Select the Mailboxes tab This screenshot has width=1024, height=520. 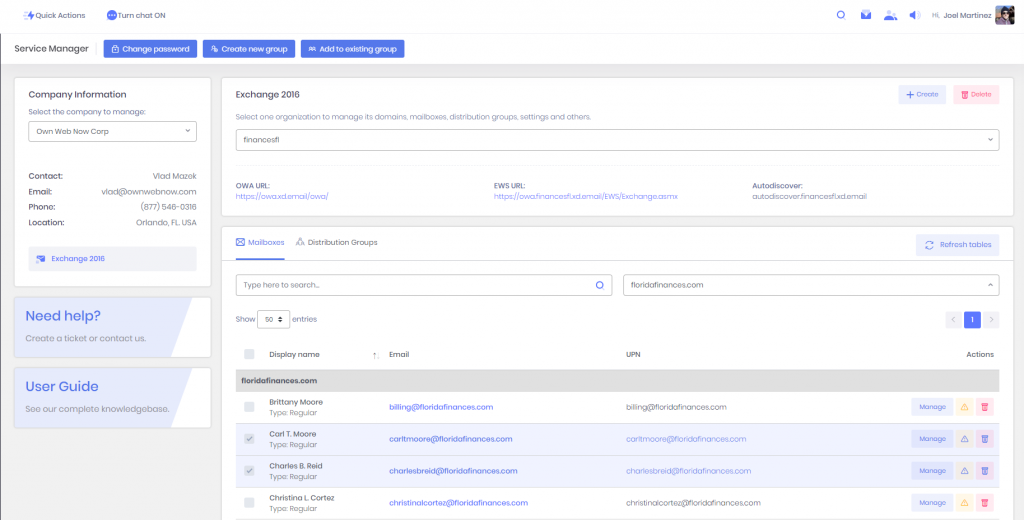[260, 243]
